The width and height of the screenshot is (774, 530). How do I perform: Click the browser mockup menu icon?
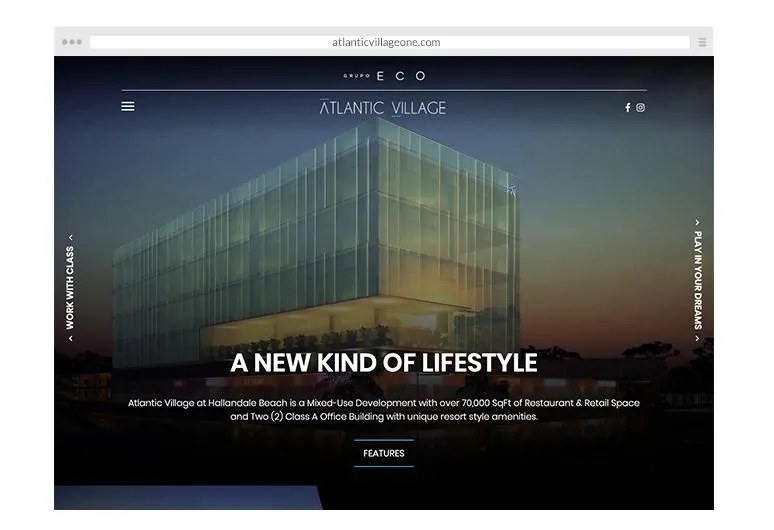(702, 42)
